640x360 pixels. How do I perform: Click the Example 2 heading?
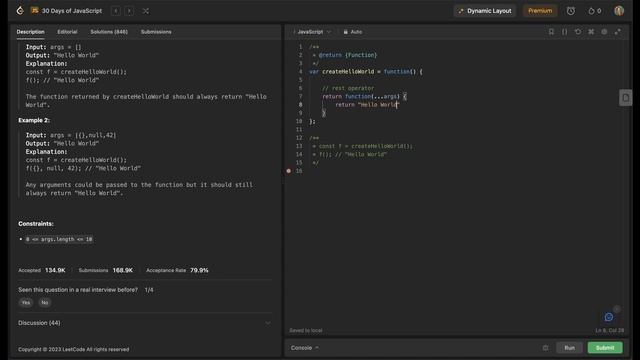point(34,120)
